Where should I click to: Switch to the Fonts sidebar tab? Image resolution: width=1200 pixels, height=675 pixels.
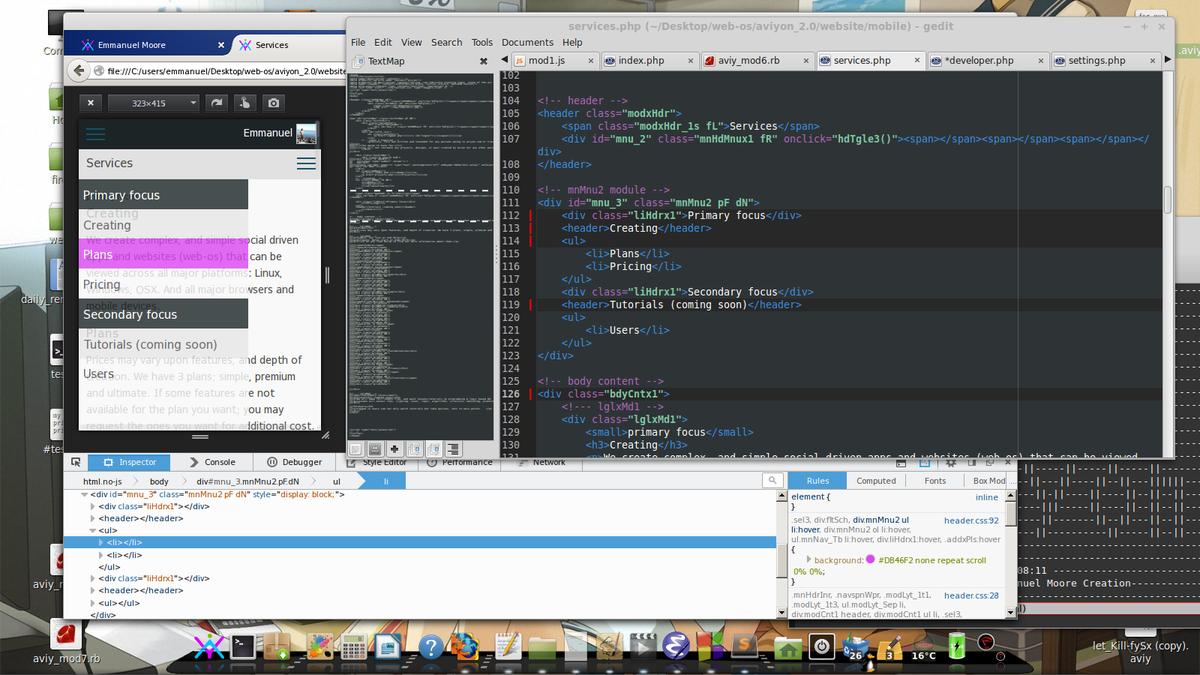[x=935, y=481]
